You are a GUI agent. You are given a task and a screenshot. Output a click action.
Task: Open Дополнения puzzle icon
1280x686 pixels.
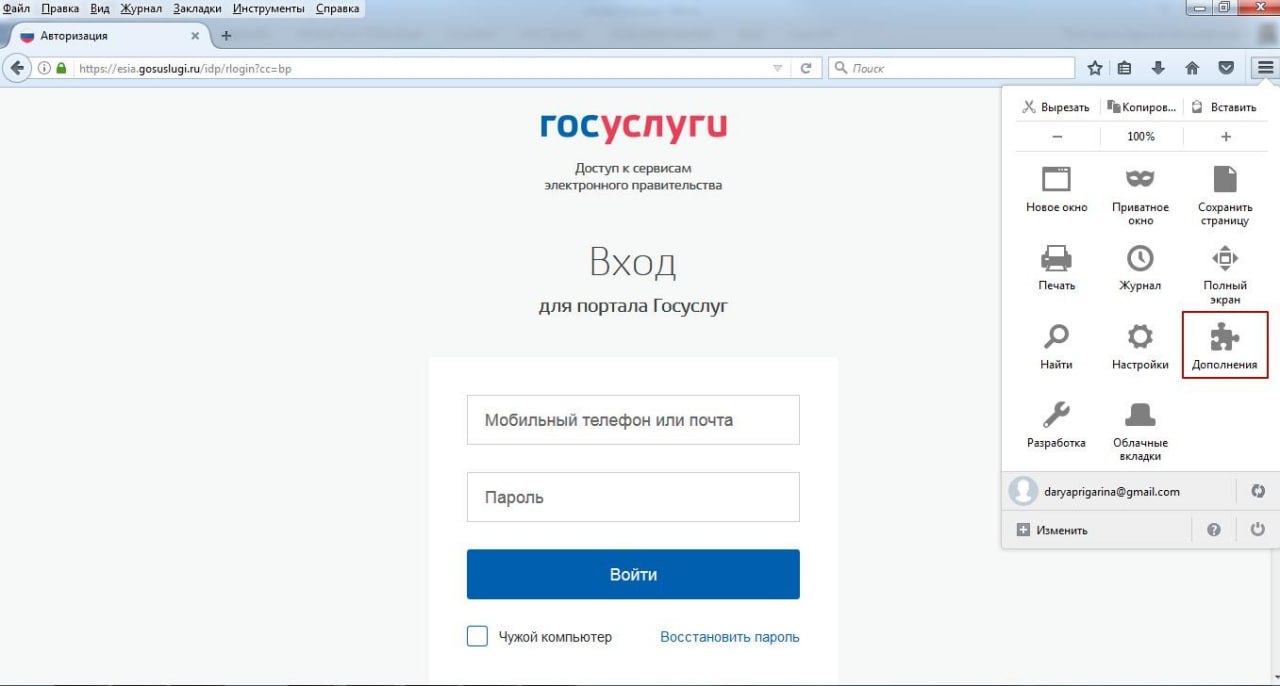click(1225, 345)
